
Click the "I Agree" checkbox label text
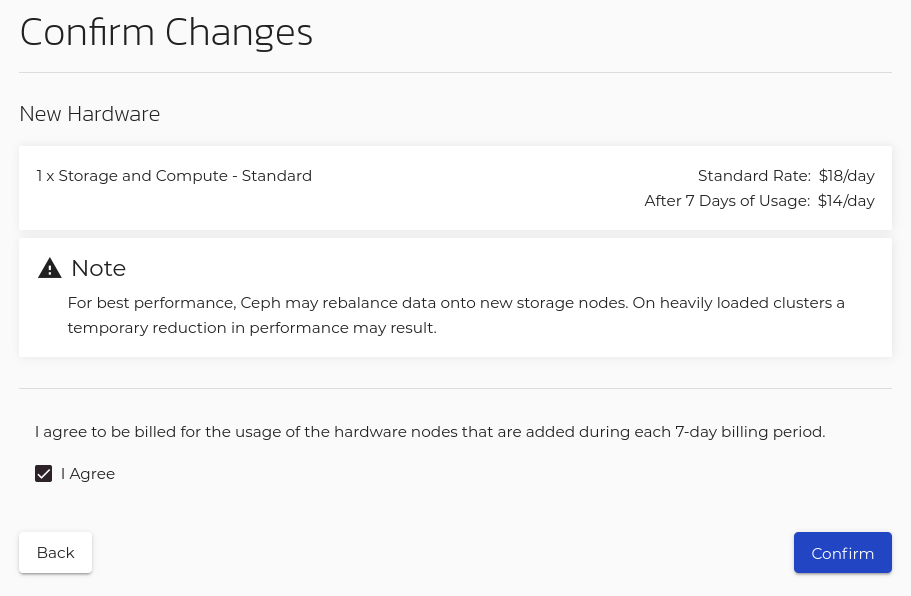click(x=88, y=474)
